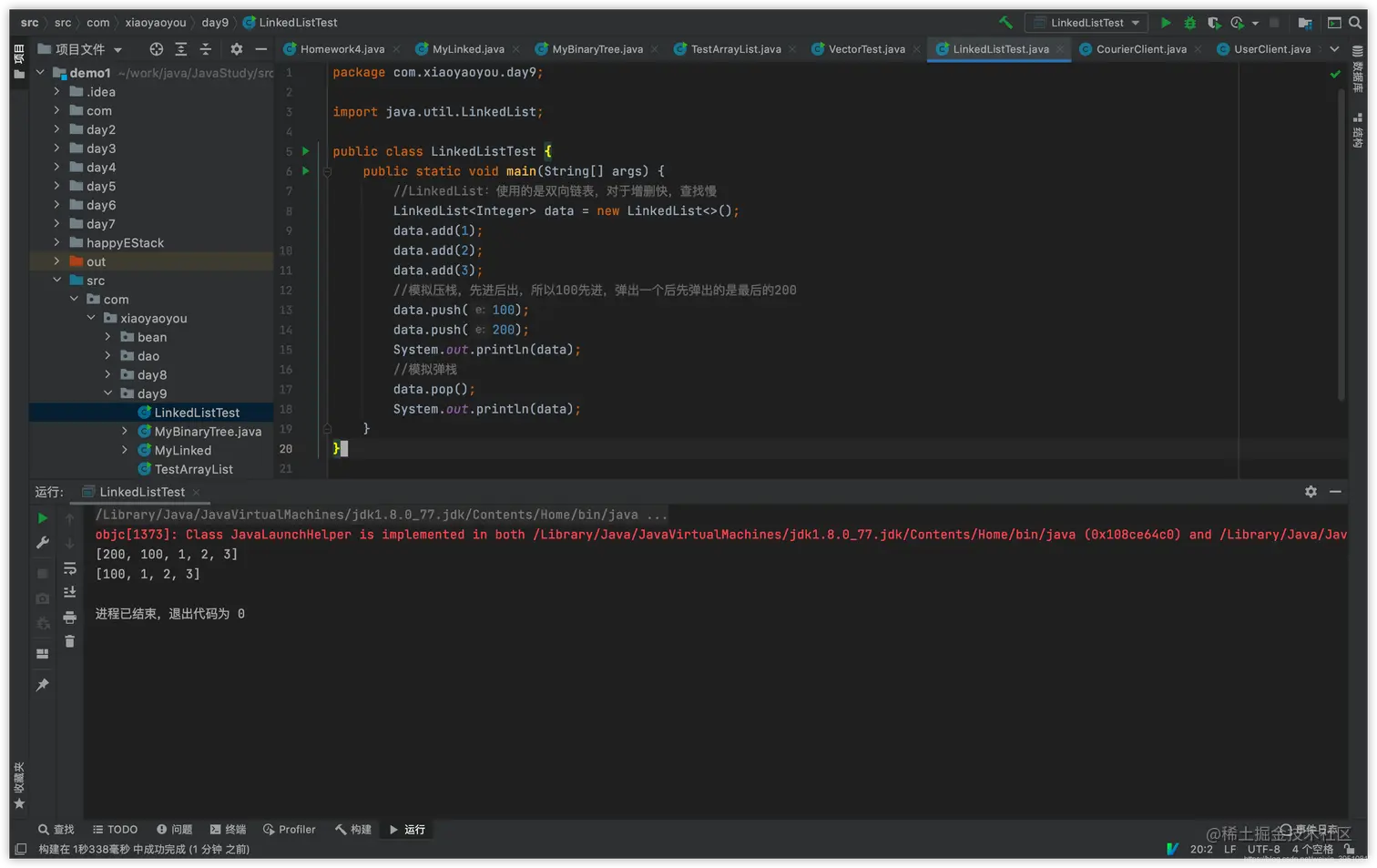This screenshot has height=868, width=1377.
Task: Toggle tool window bars icon in status bar
Action: pyautogui.click(x=20, y=849)
